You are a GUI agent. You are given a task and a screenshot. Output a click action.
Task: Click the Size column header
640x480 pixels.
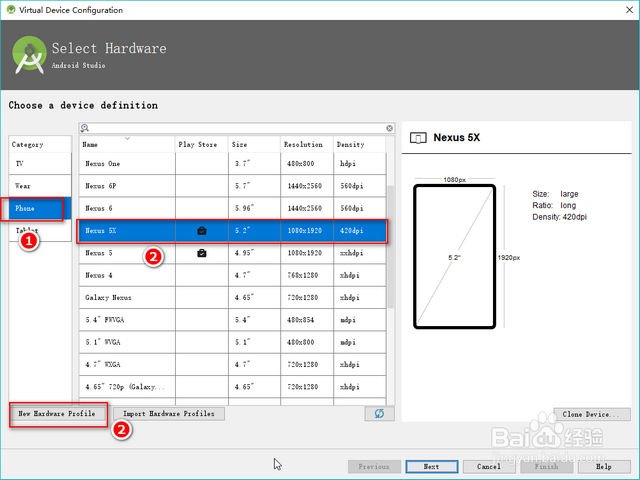254,144
